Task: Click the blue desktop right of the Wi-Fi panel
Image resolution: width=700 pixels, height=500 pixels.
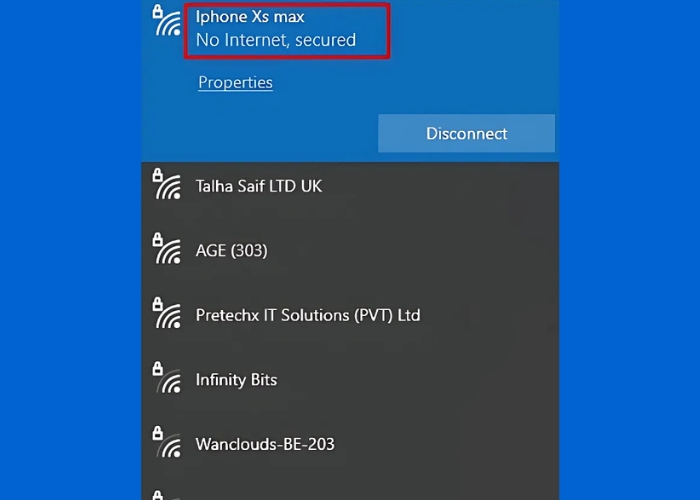Action: click(x=630, y=250)
